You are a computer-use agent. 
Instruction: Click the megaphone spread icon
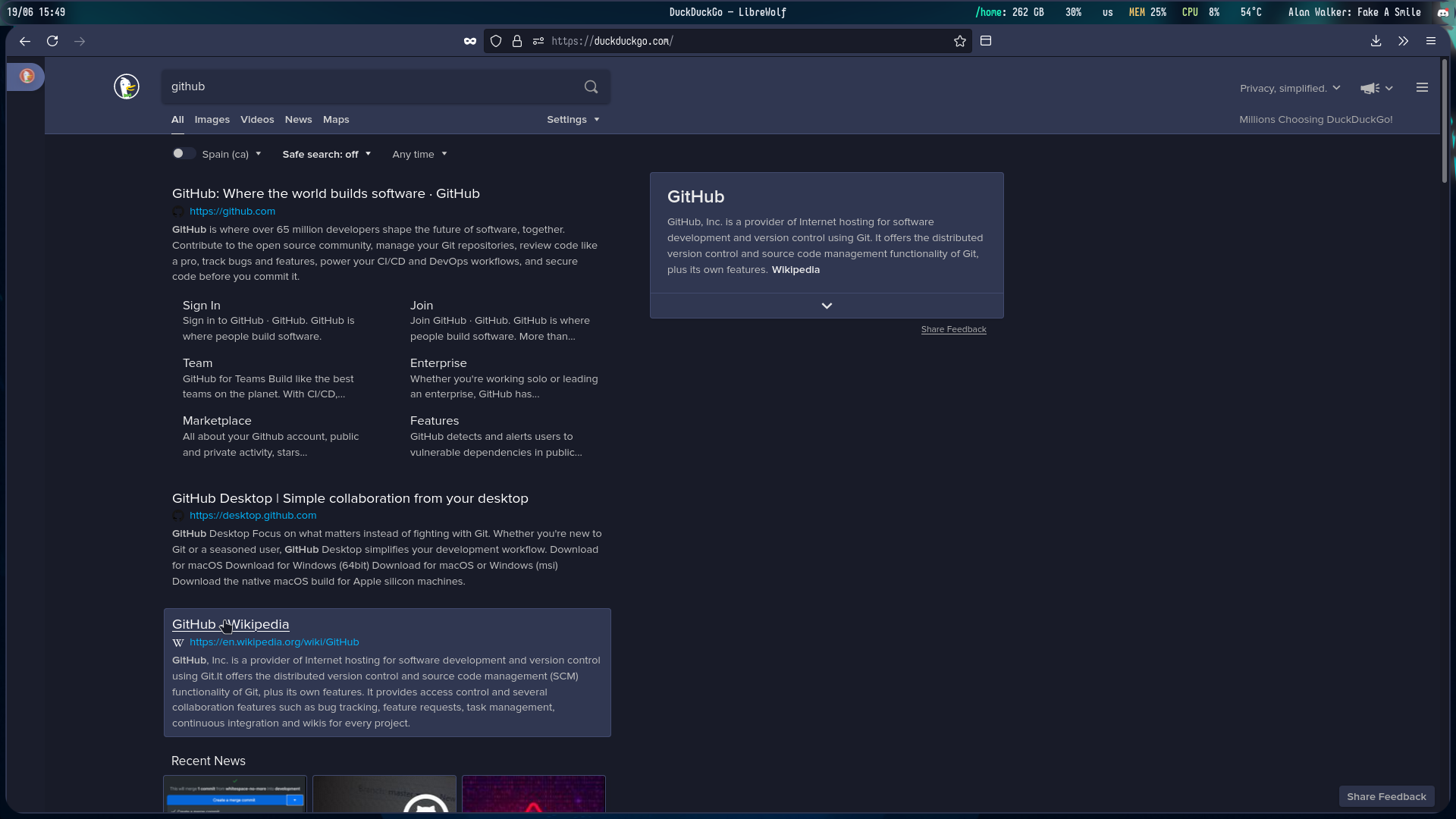click(1370, 88)
